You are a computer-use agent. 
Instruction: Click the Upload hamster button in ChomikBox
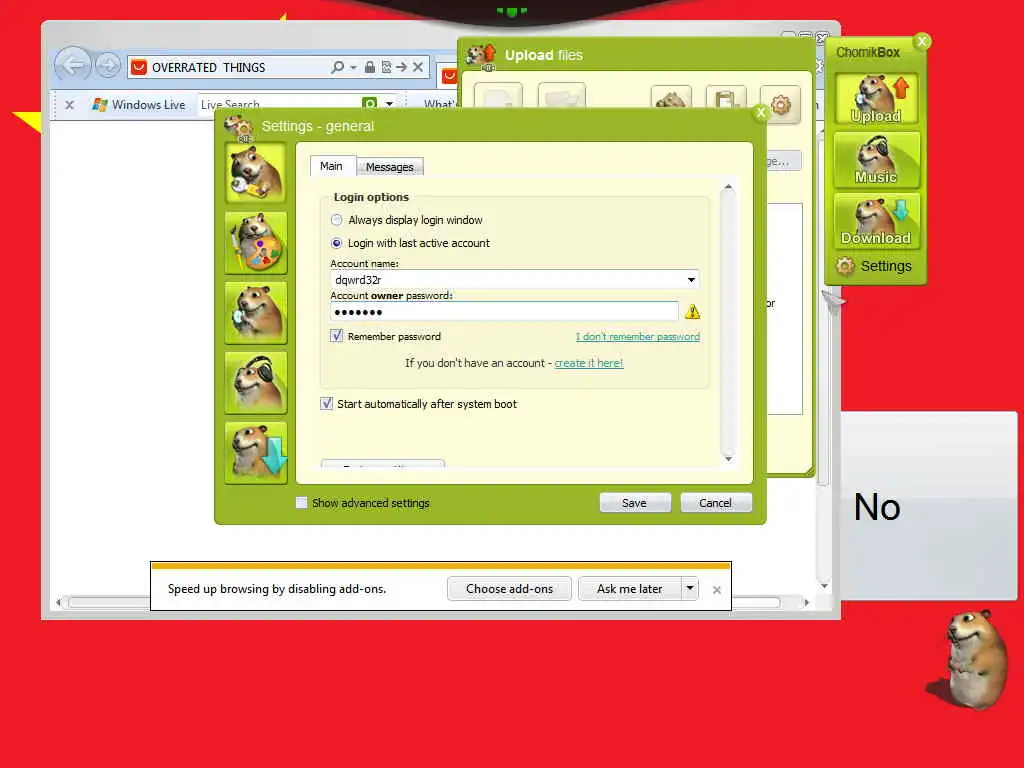(x=876, y=98)
